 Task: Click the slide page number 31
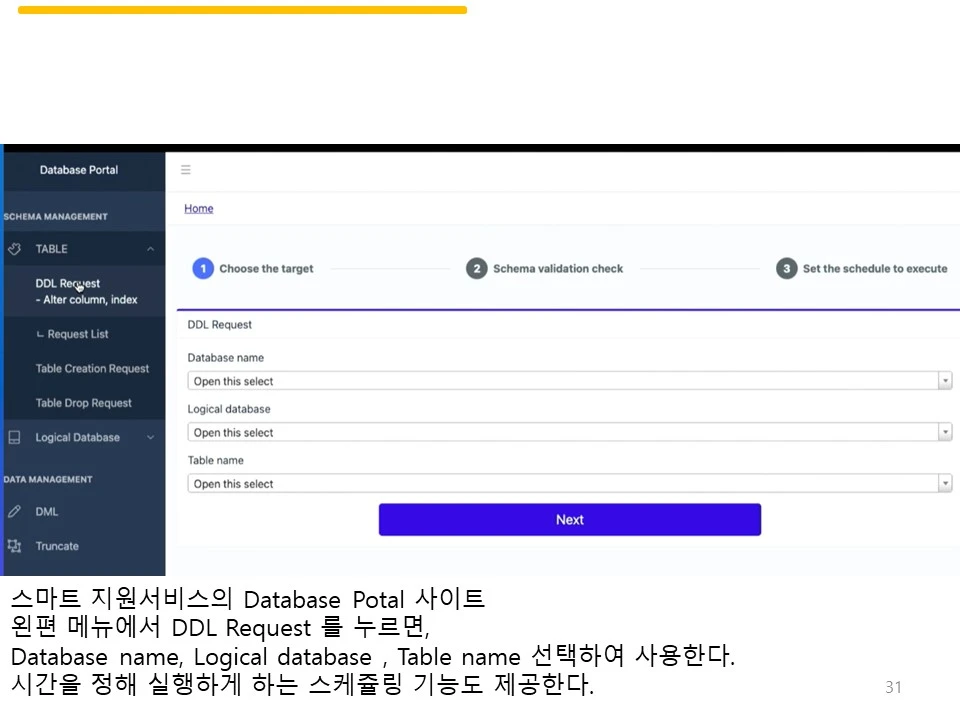893,687
